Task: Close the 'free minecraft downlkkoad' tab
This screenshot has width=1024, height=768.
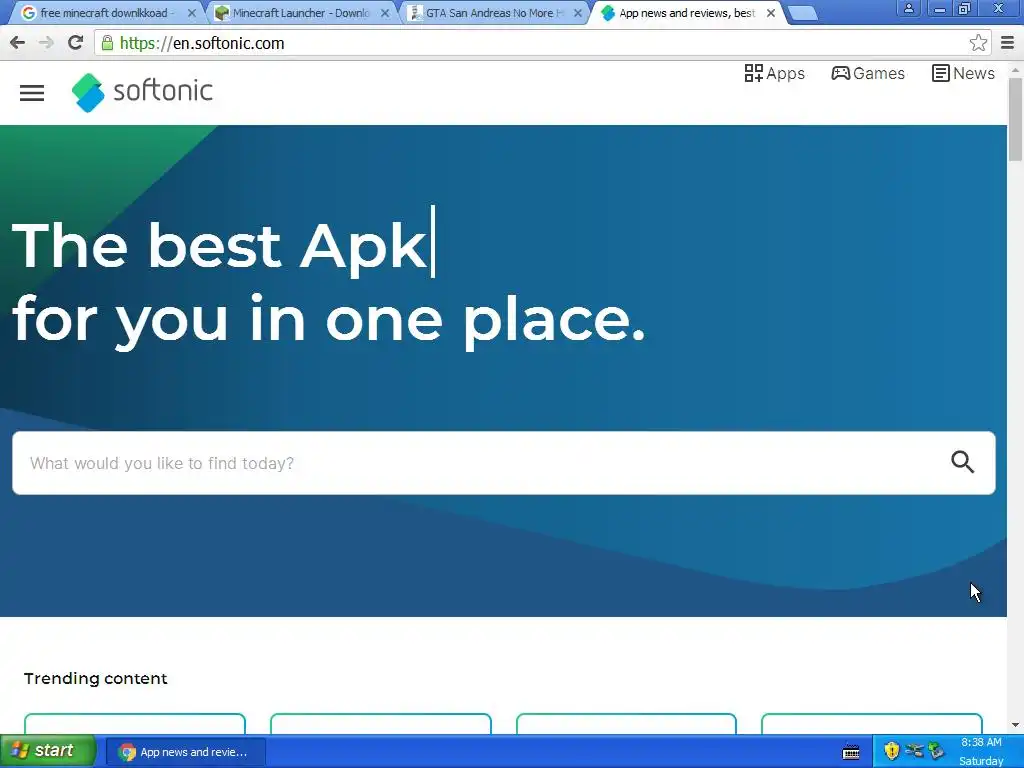Action: 191,13
